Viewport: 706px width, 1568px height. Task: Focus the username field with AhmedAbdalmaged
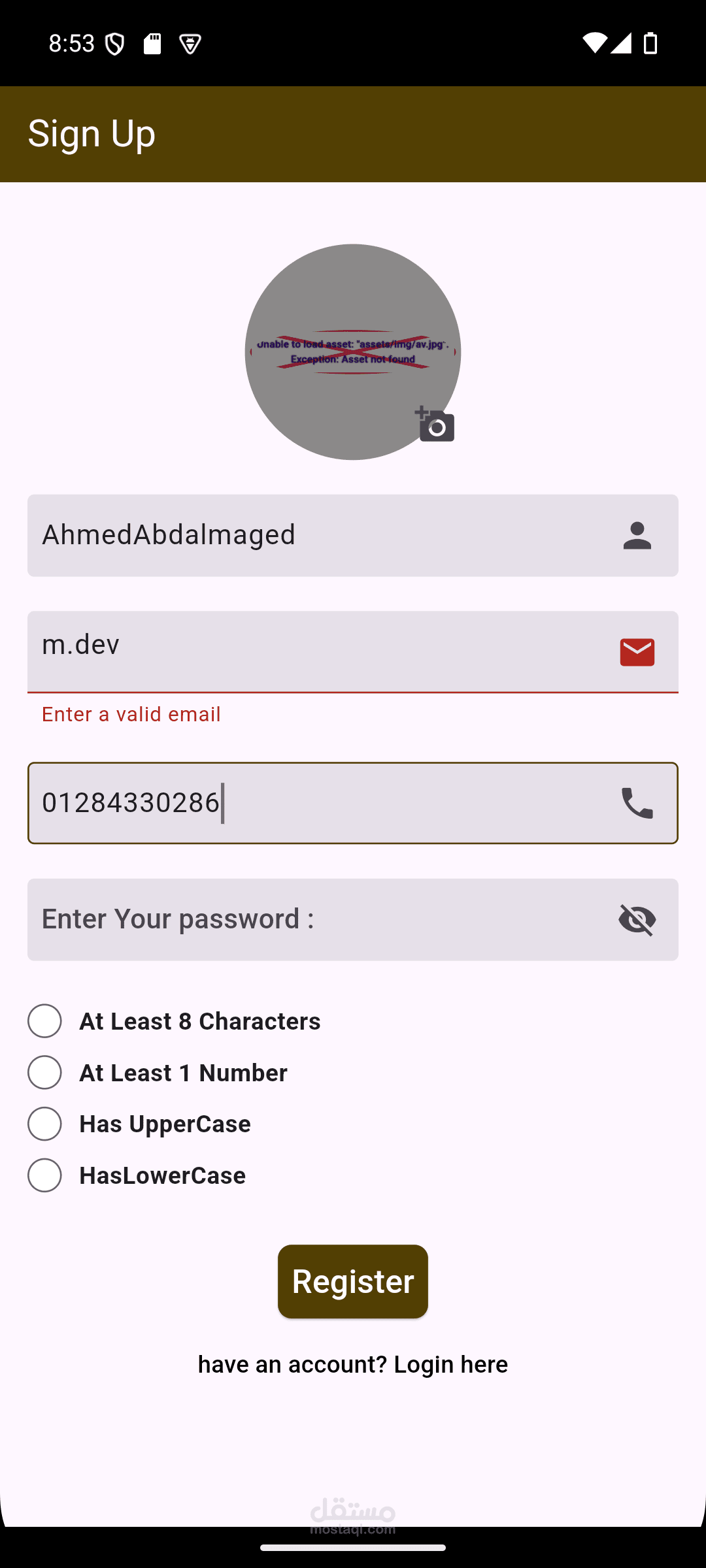(x=314, y=536)
